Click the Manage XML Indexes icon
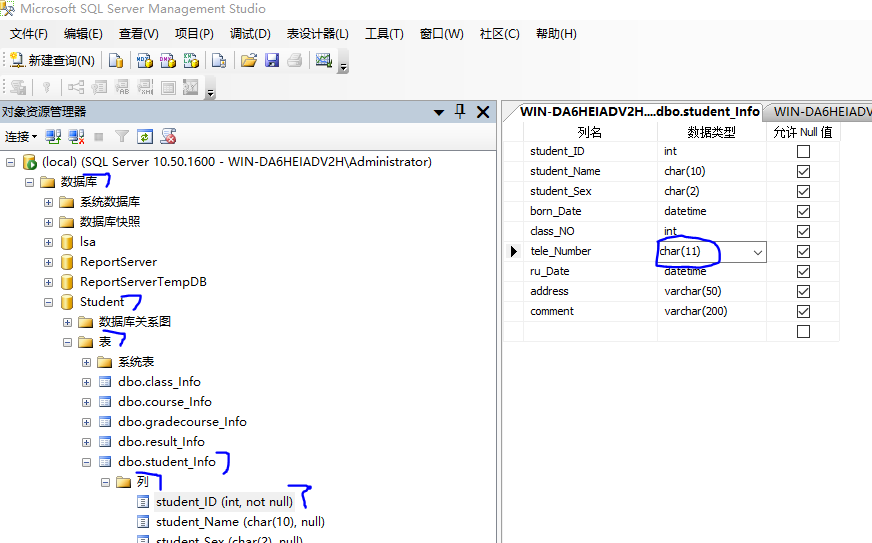This screenshot has width=872, height=543. (145, 87)
